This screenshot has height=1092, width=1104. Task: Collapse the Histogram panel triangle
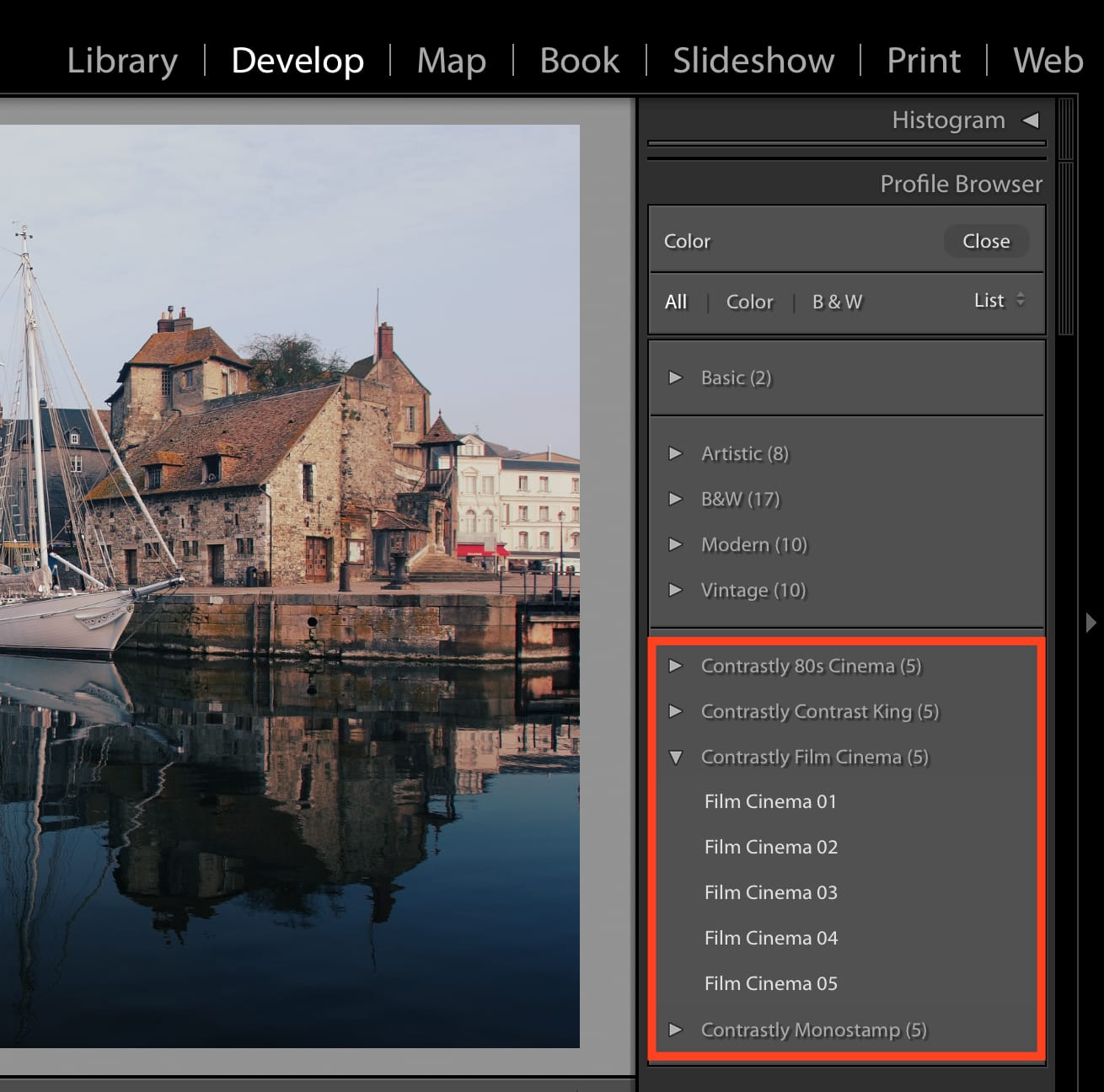tap(1031, 120)
